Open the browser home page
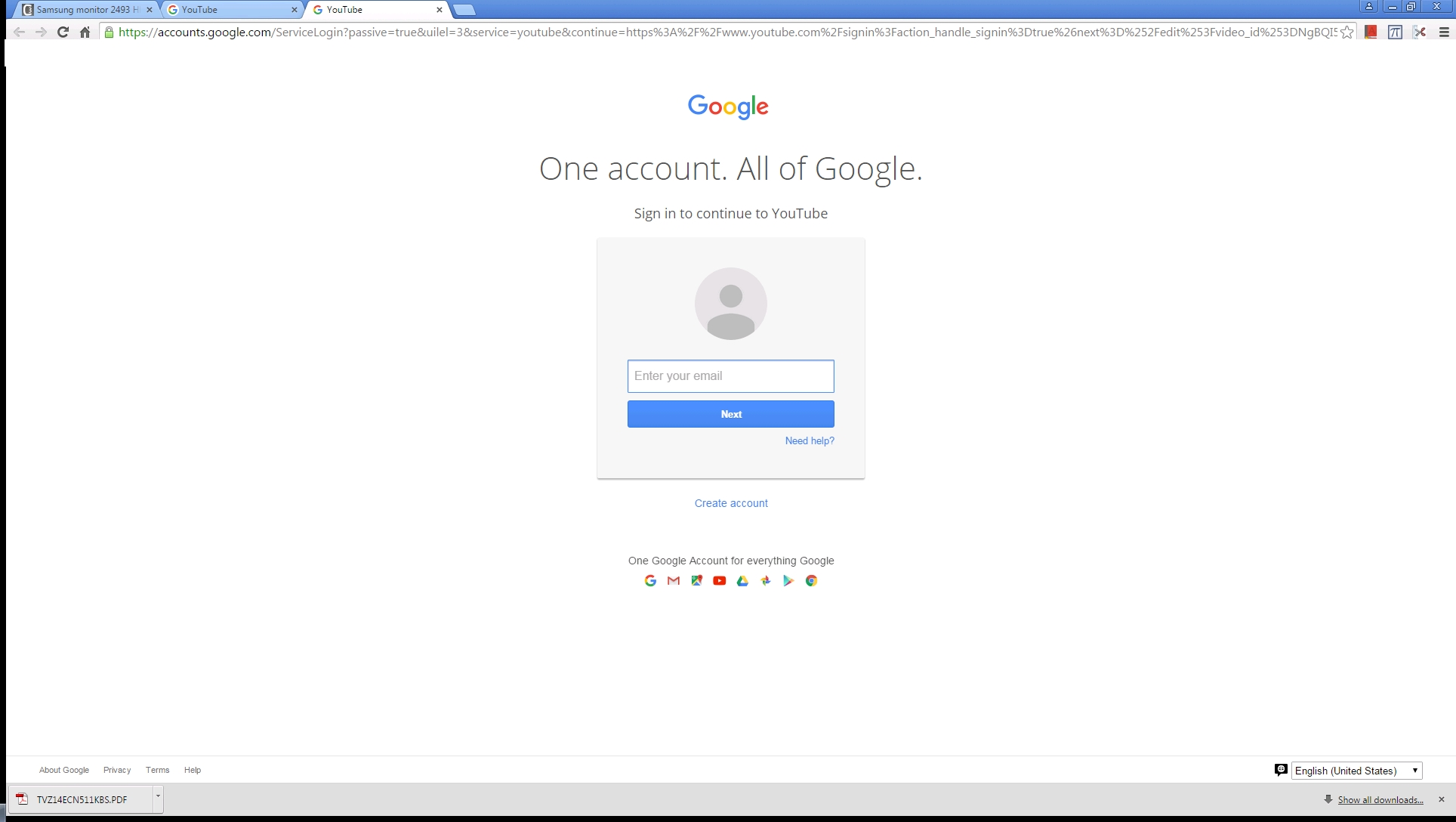This screenshot has height=822, width=1456. click(85, 32)
